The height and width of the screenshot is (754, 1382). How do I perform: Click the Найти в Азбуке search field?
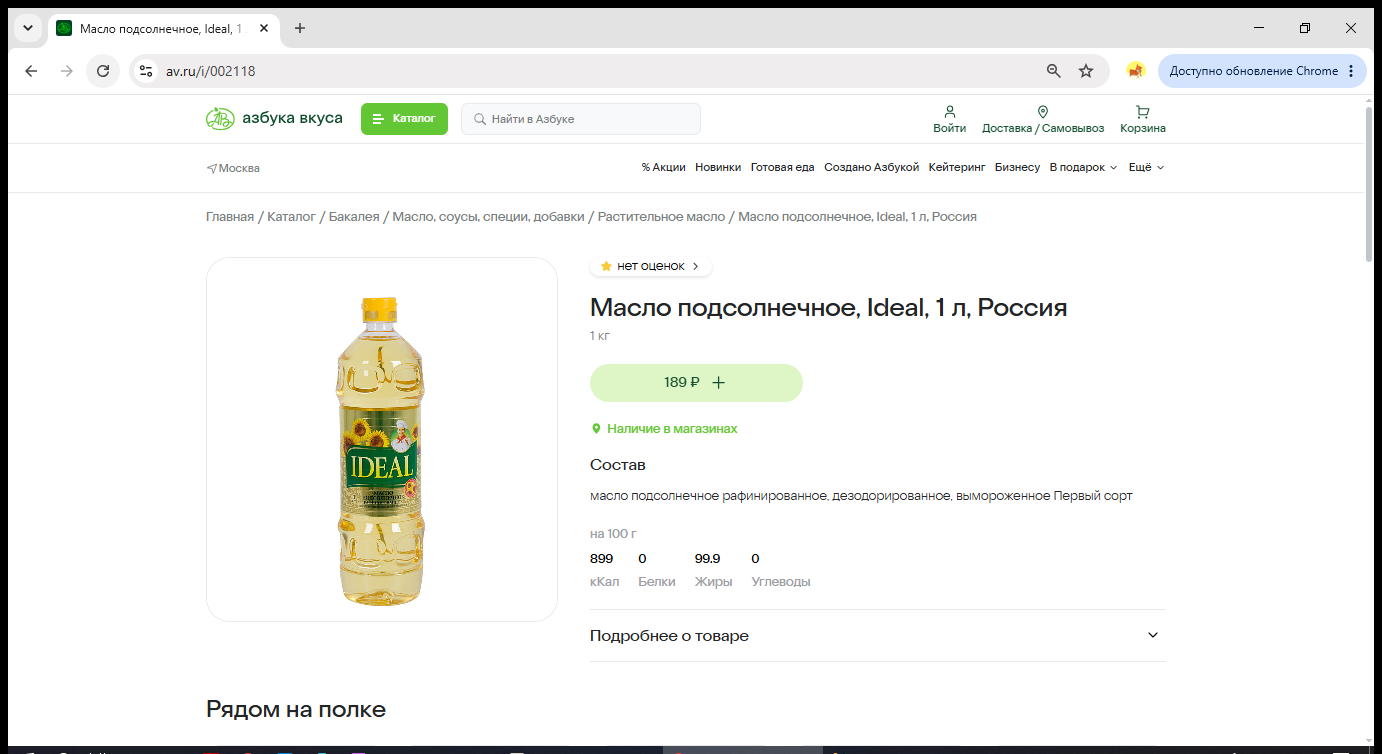[581, 119]
